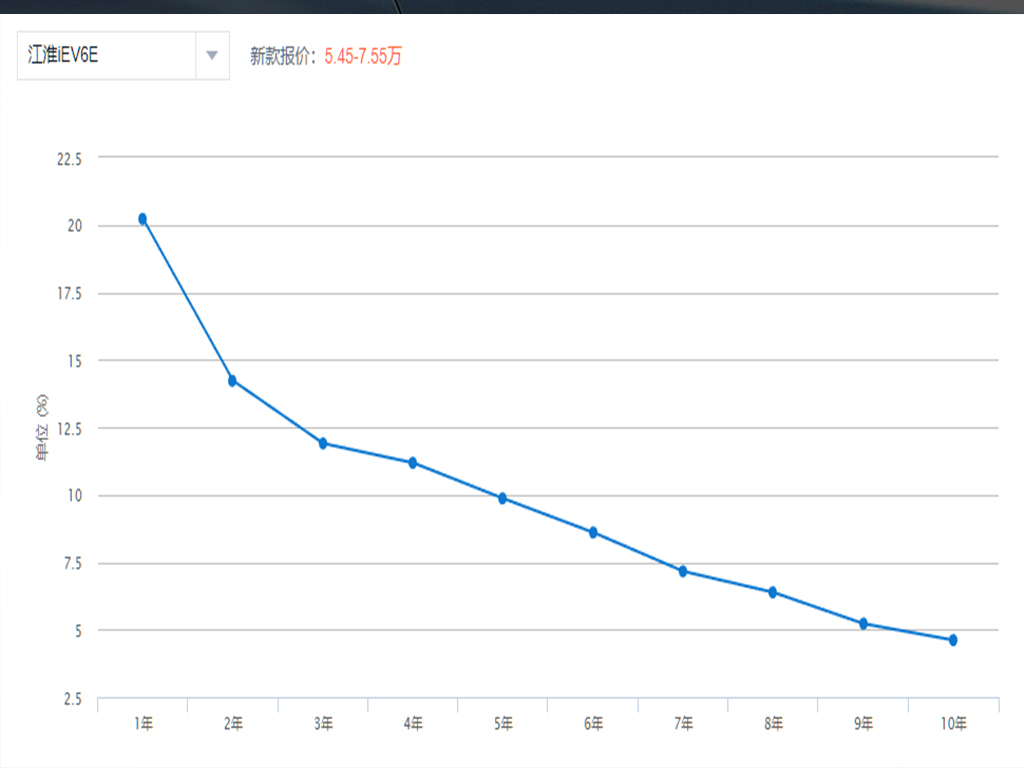Select the 6年 data point on line
The width and height of the screenshot is (1024, 768).
click(x=593, y=532)
